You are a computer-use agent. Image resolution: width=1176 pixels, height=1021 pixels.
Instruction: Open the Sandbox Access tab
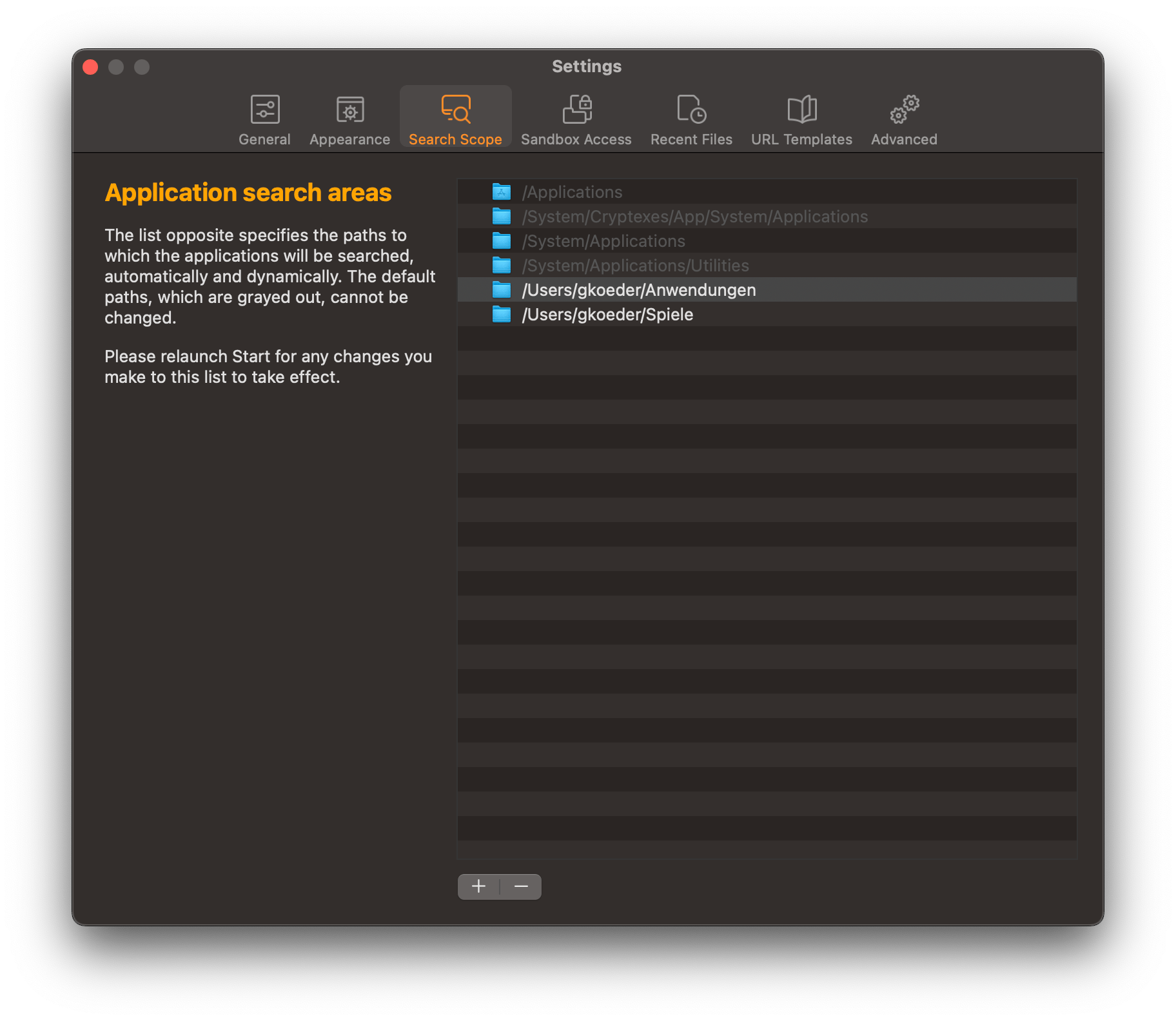pos(576,121)
